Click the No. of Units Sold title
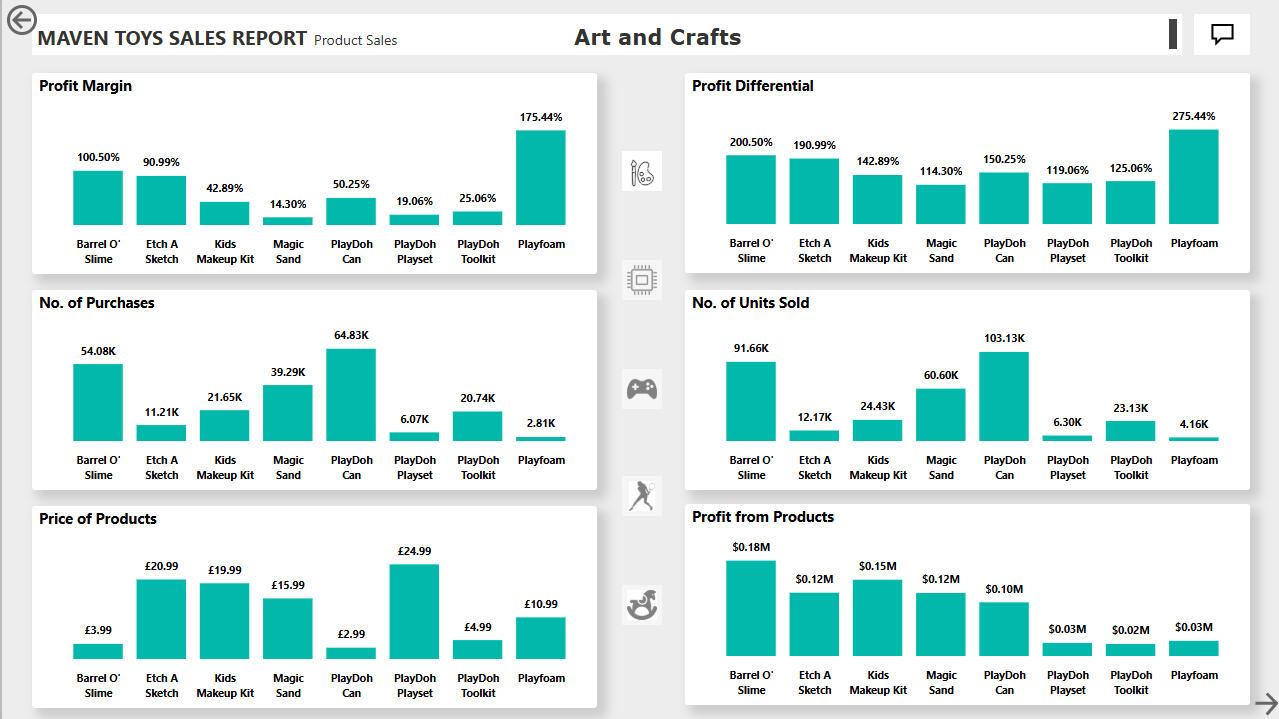This screenshot has height=719, width=1279. coord(751,303)
